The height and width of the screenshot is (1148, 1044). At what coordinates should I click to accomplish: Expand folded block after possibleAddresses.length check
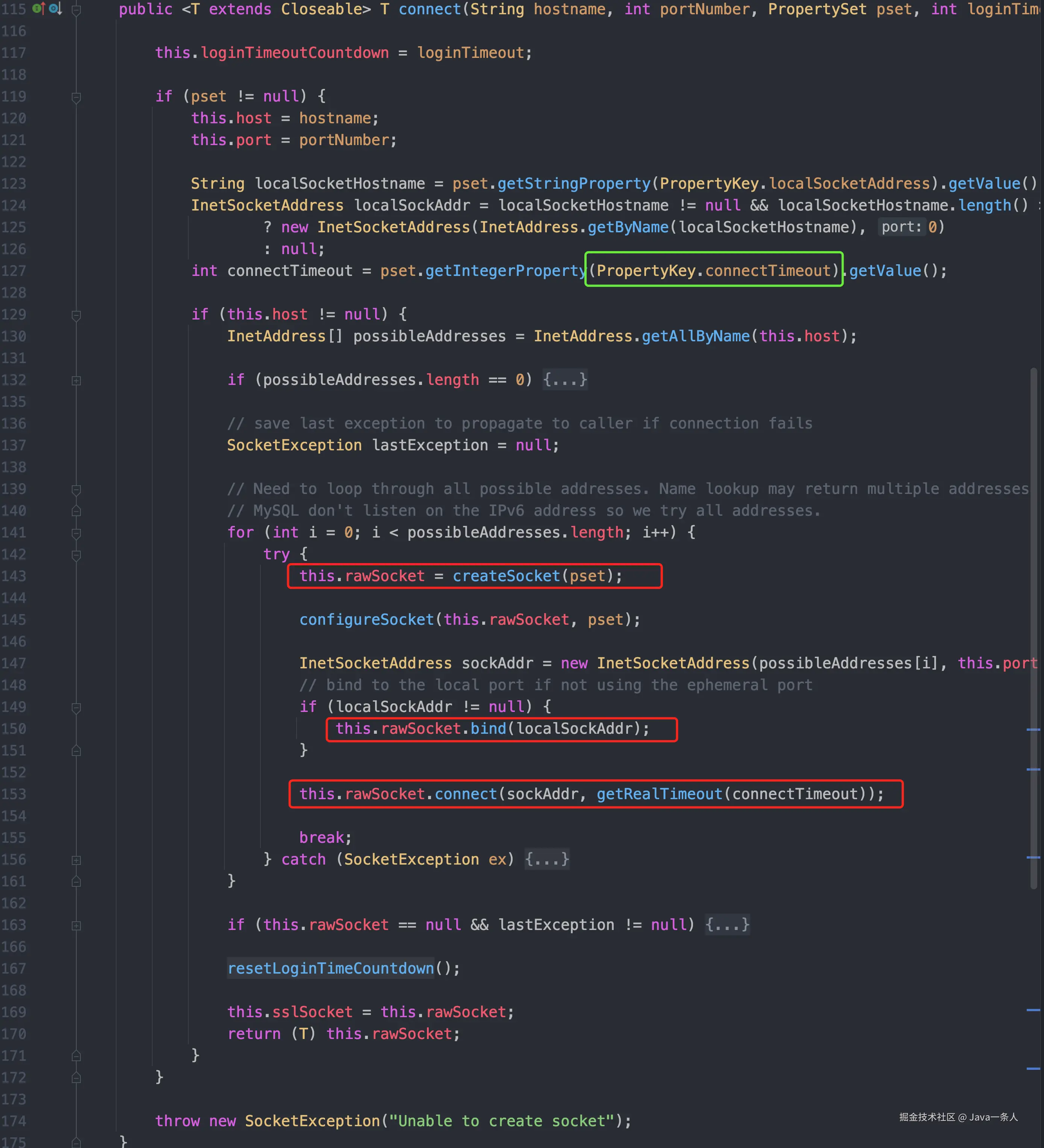565,379
